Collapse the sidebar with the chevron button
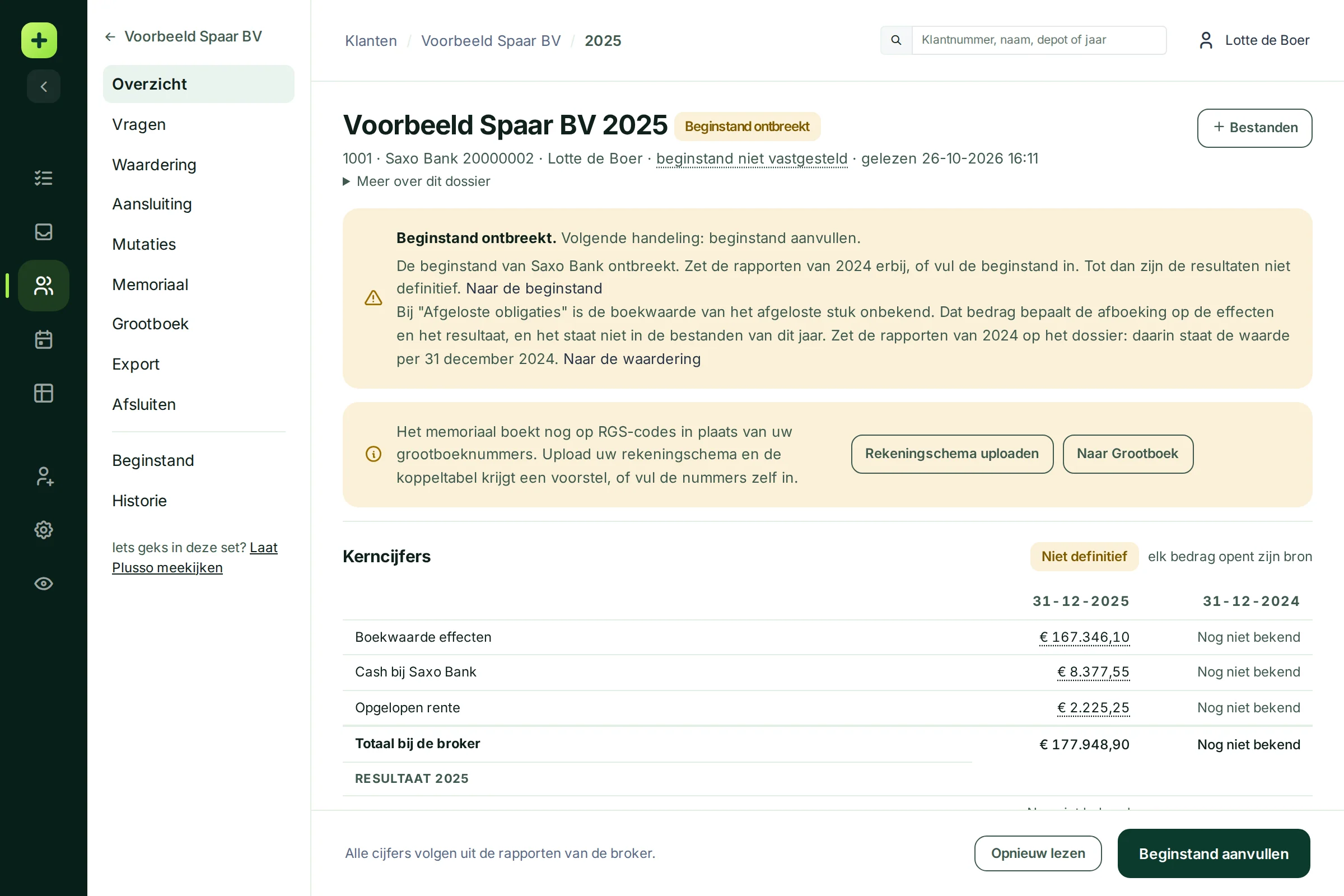This screenshot has width=1344, height=896. 44,86
